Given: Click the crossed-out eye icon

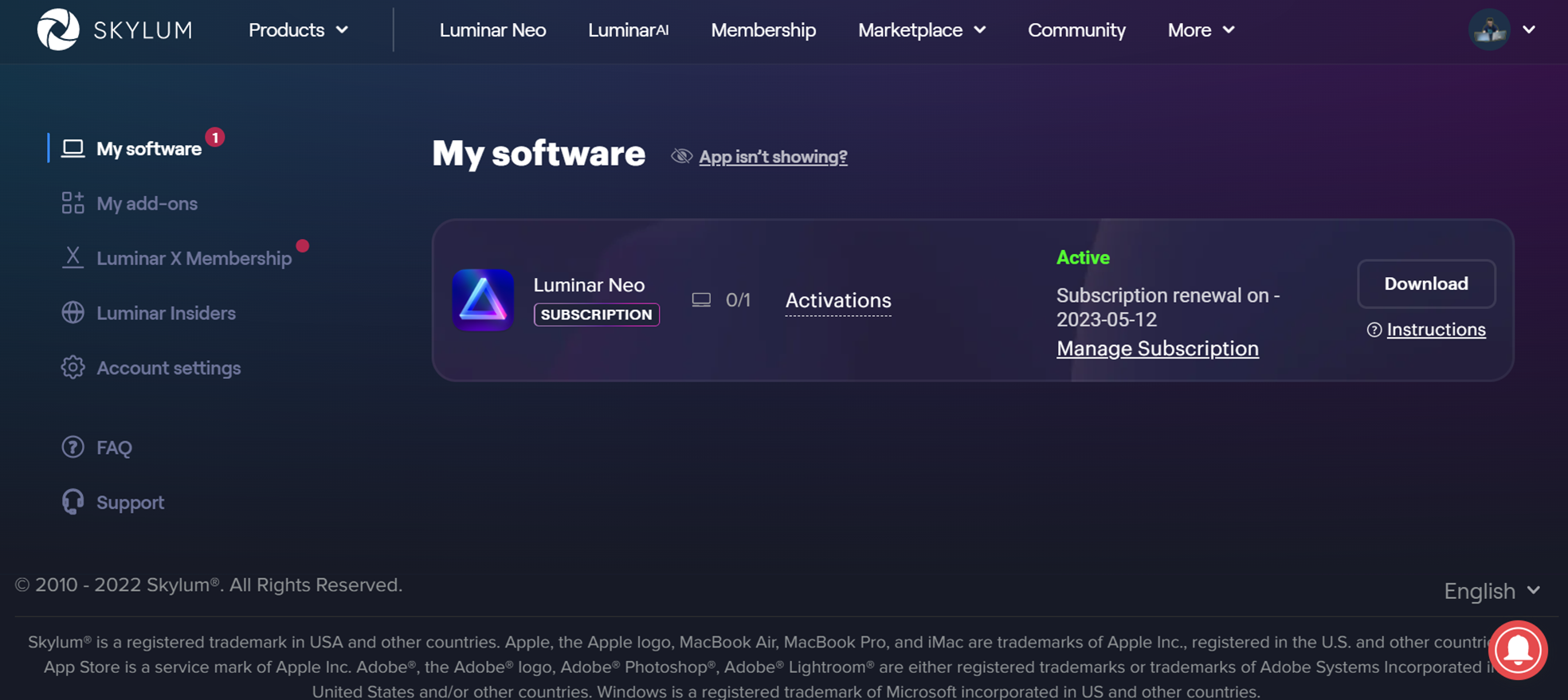Looking at the screenshot, I should click(x=681, y=156).
